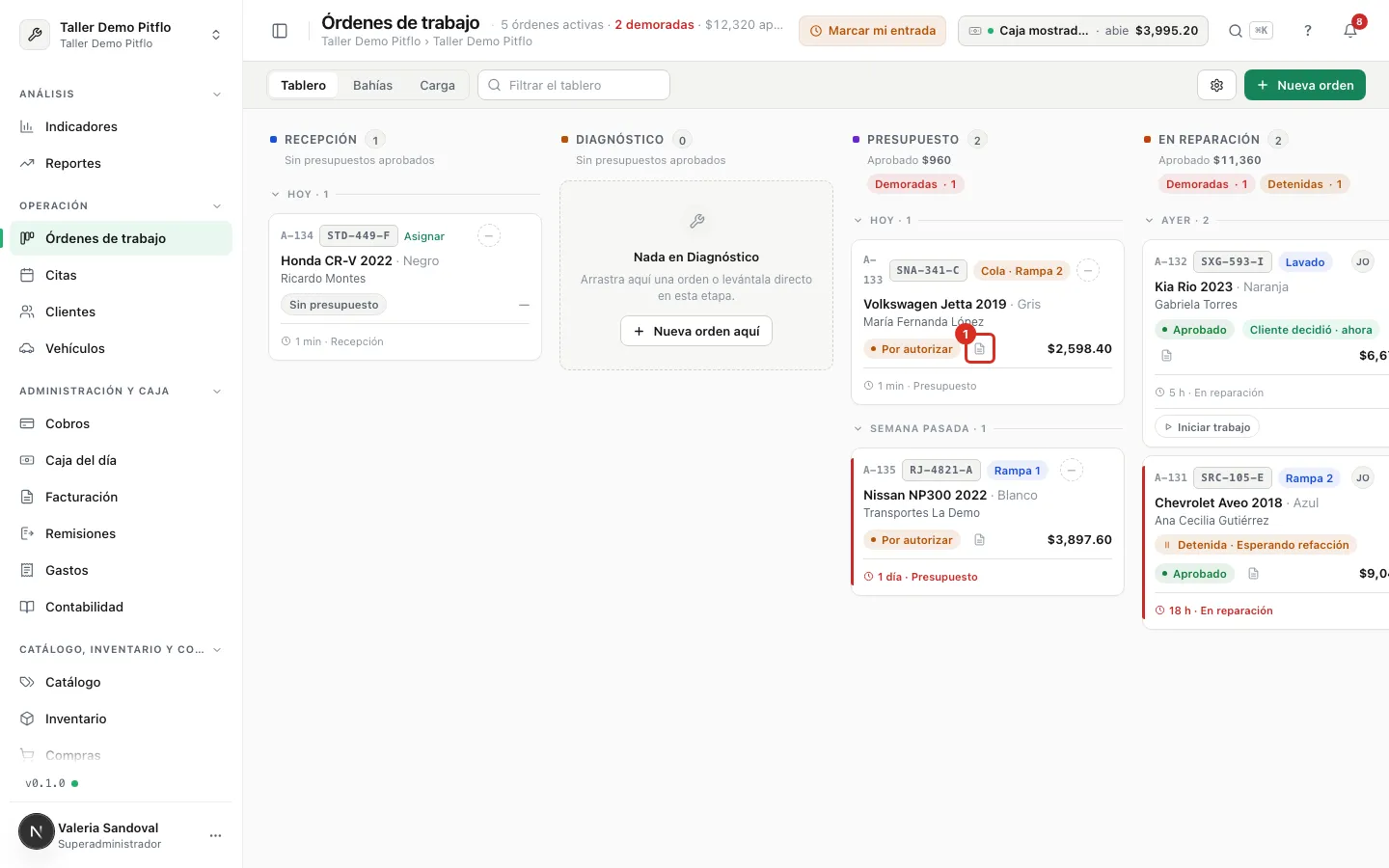Open board settings gear icon
The height and width of the screenshot is (868, 1389).
(1217, 85)
